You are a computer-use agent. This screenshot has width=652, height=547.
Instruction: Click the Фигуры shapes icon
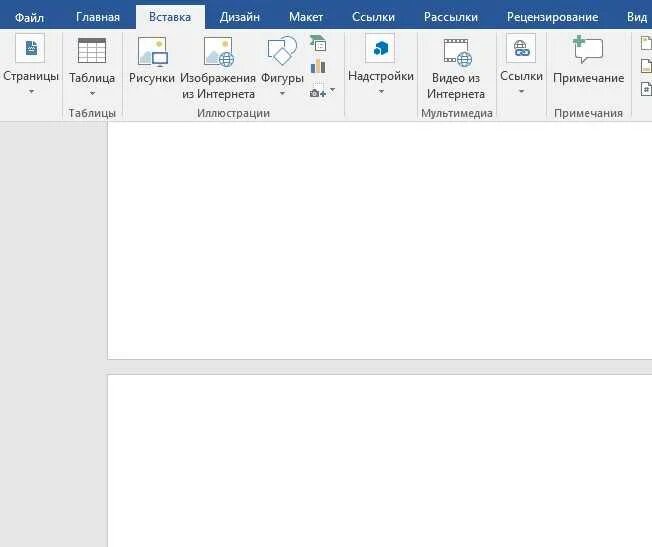tap(282, 50)
